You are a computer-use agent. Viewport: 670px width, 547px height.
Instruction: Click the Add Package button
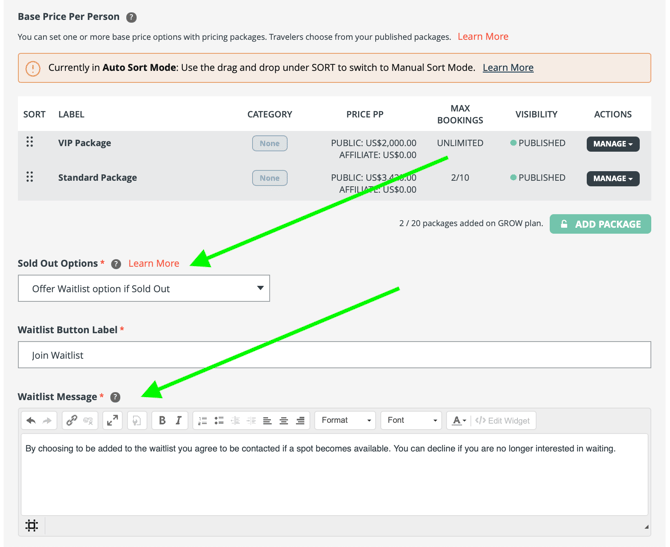(x=600, y=224)
